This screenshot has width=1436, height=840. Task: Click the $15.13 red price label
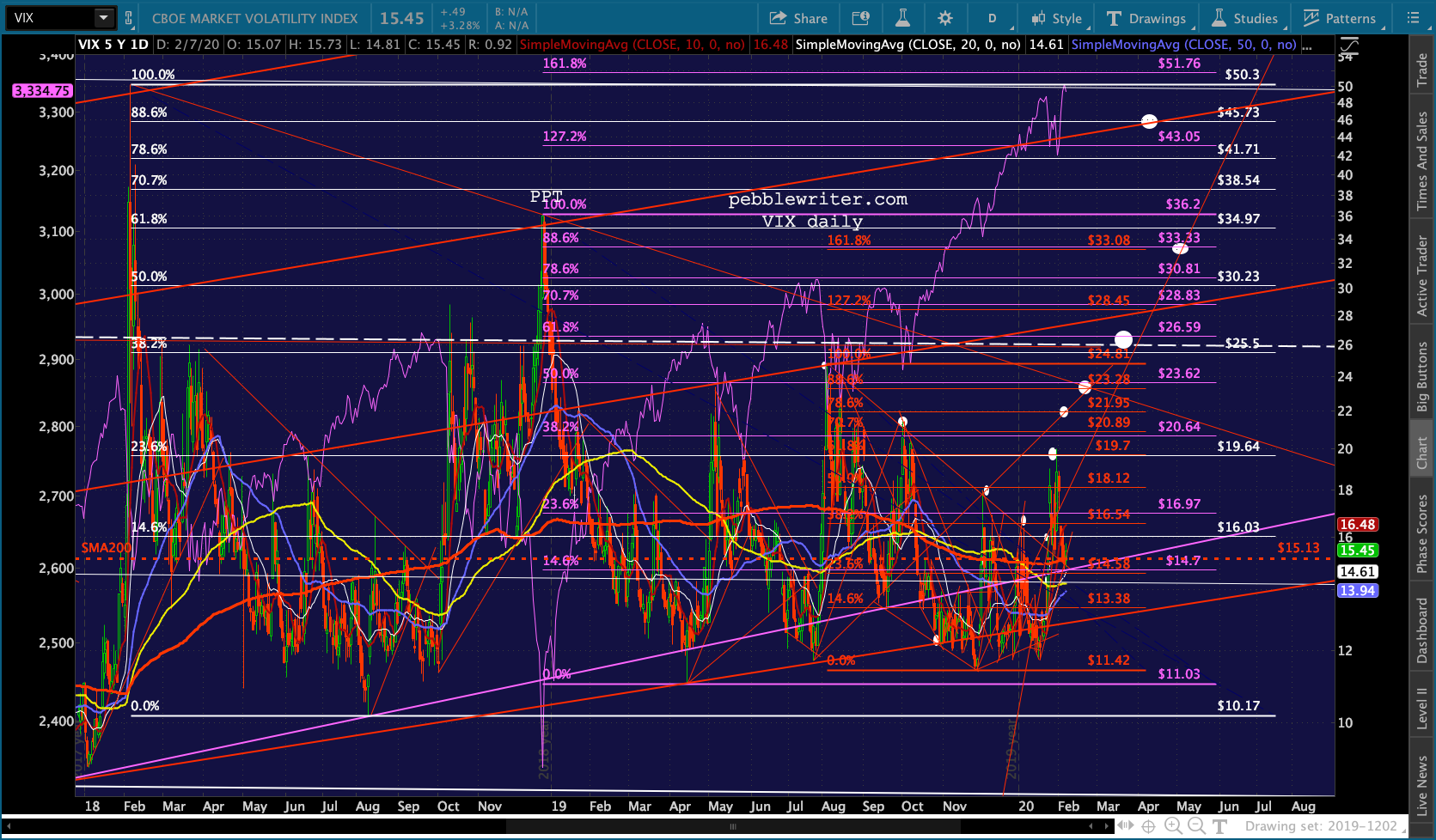(1299, 548)
